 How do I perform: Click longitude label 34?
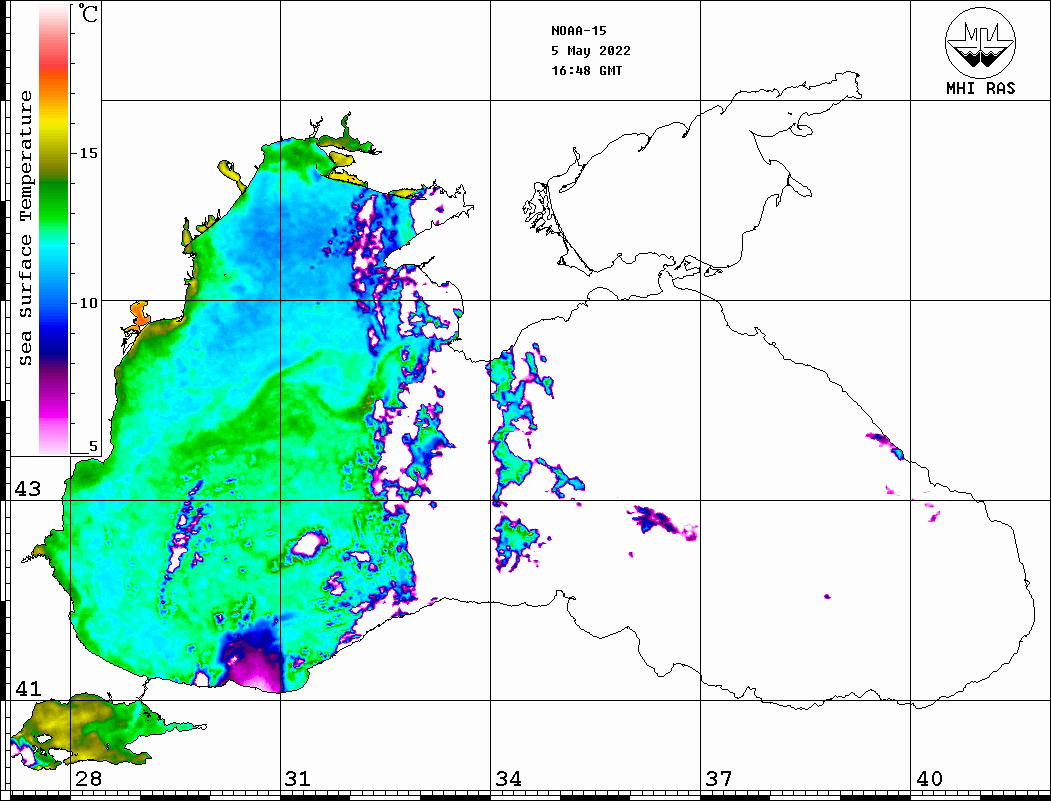tap(509, 778)
